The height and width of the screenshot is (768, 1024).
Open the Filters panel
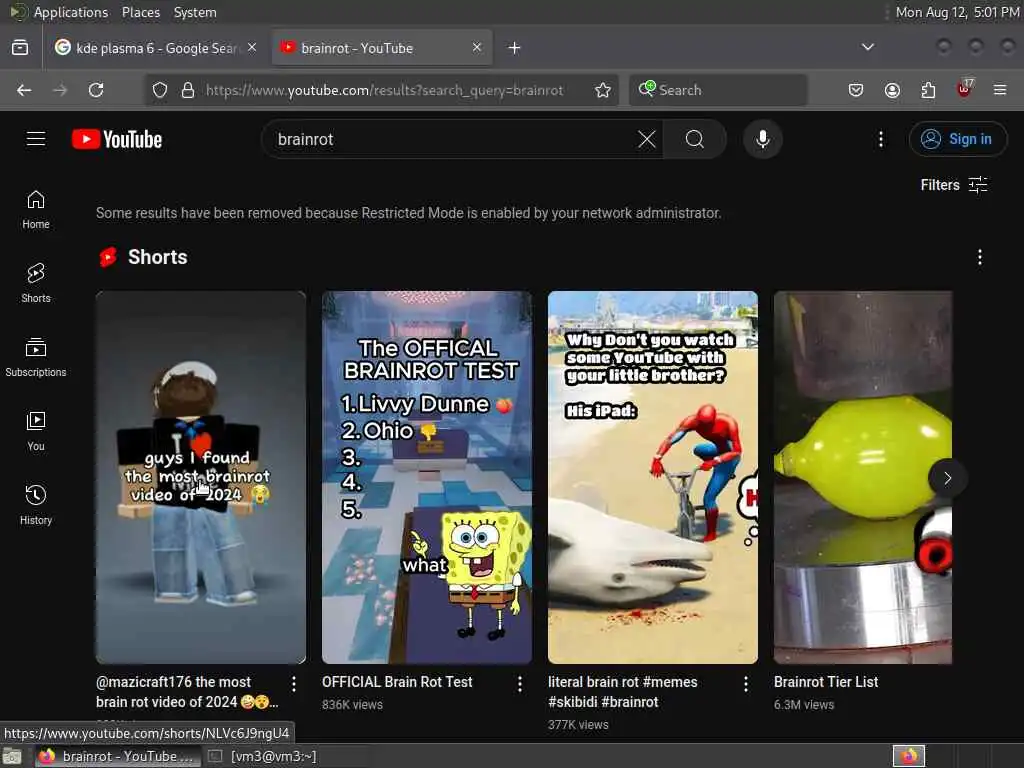tap(954, 185)
